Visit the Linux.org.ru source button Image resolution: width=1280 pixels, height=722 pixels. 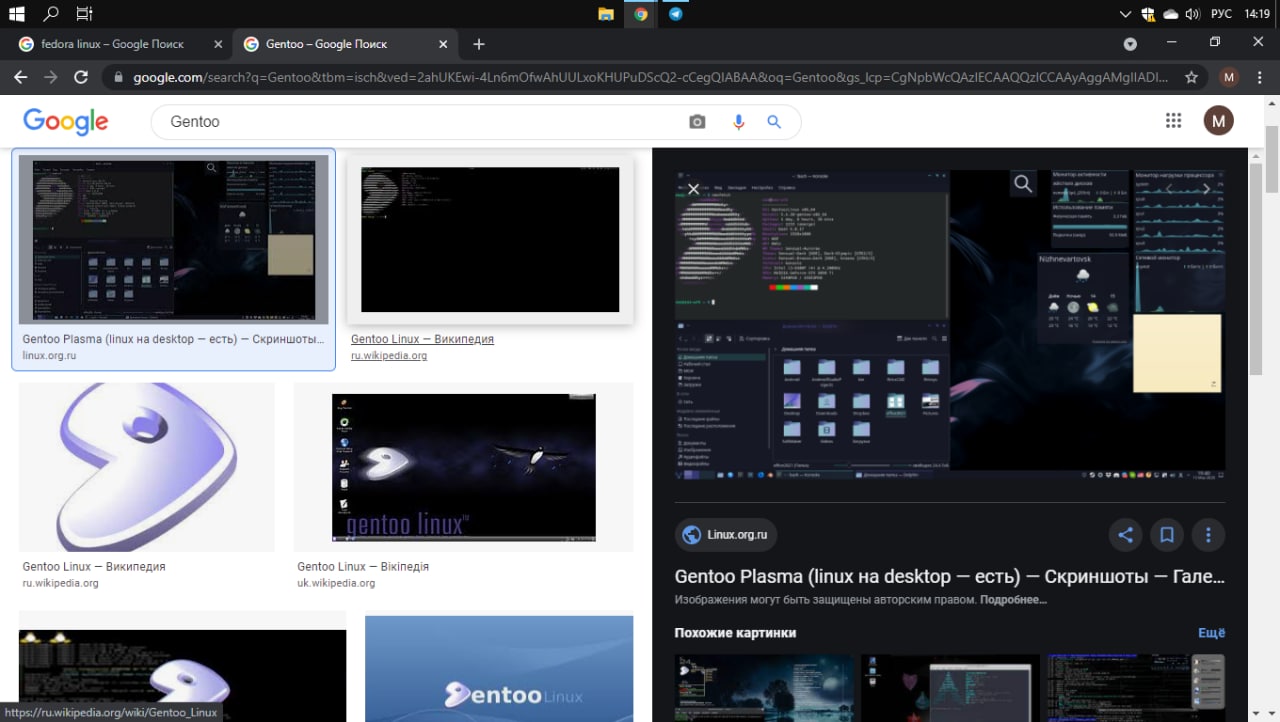point(726,535)
